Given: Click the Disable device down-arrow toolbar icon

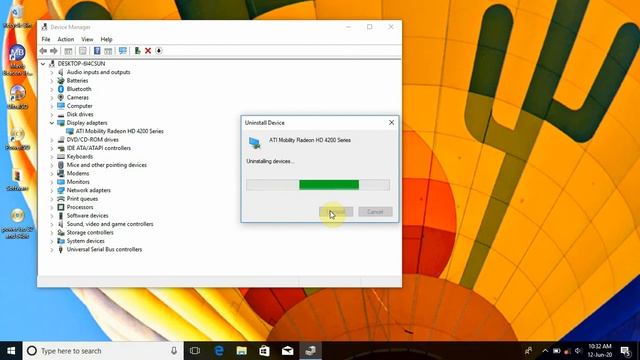Looking at the screenshot, I should click(x=159, y=51).
